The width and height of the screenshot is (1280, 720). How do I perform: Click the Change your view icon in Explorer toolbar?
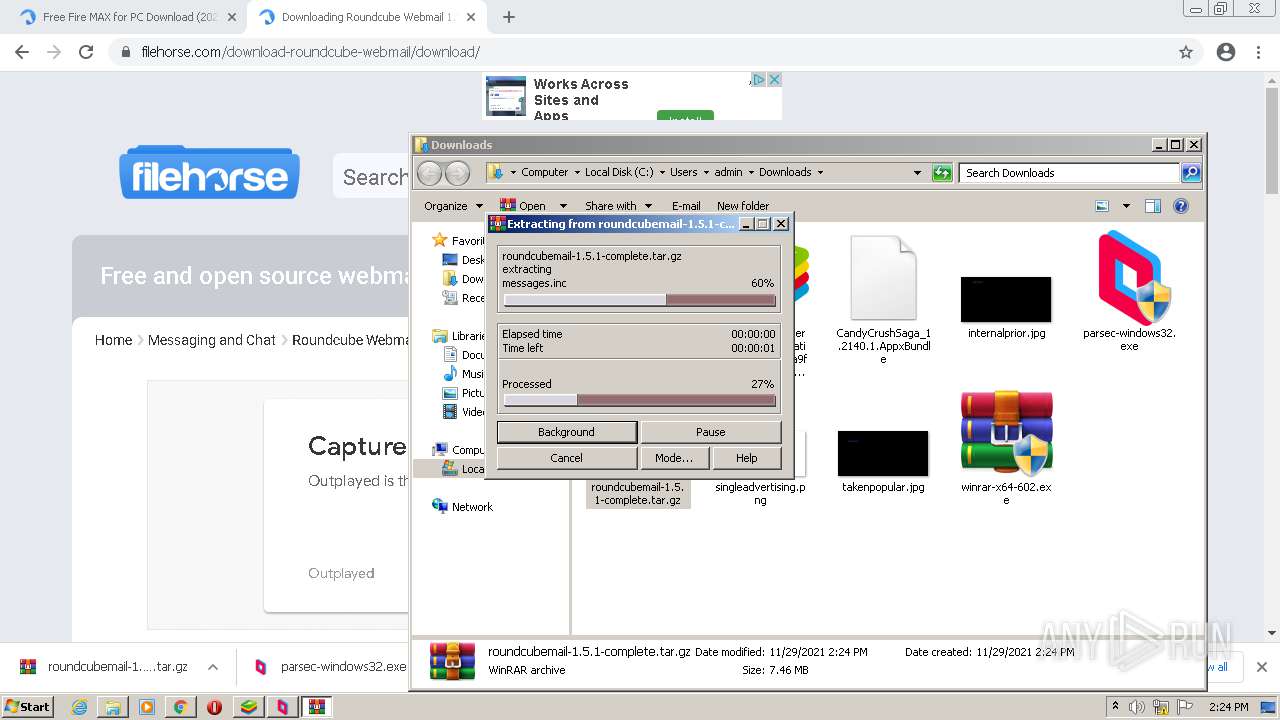point(1102,206)
